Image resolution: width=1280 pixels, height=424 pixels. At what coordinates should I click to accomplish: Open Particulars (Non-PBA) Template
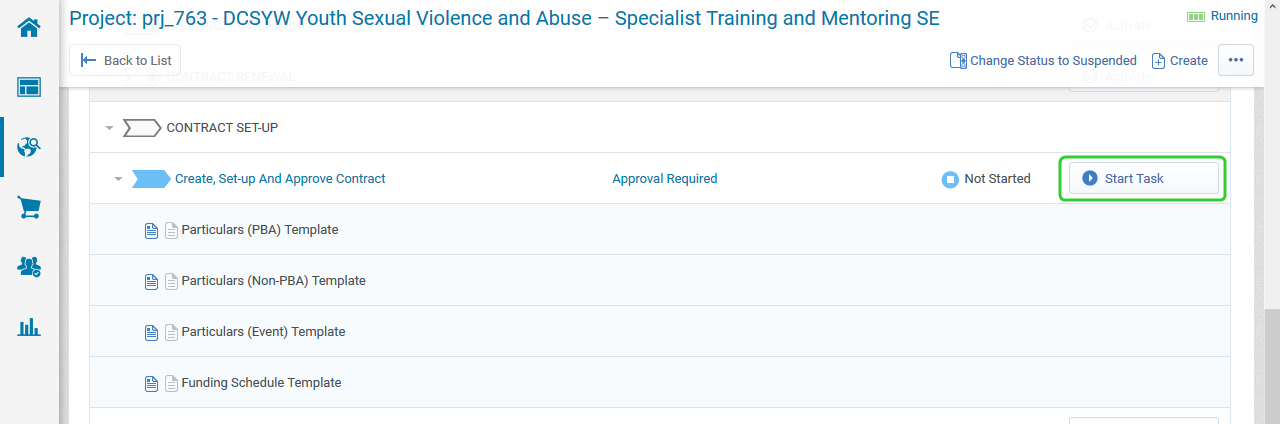pyautogui.click(x=274, y=281)
